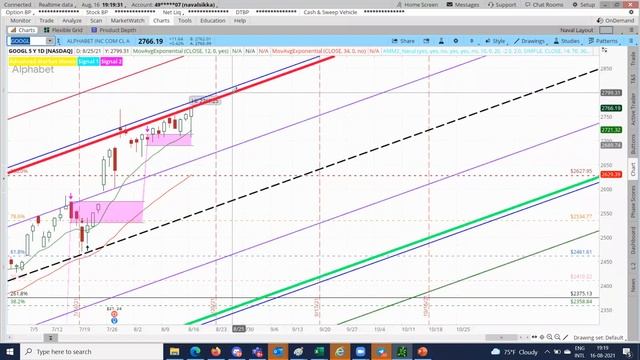Click the zoom in magnifier icon
The height and width of the screenshot is (360, 640).
point(549,337)
